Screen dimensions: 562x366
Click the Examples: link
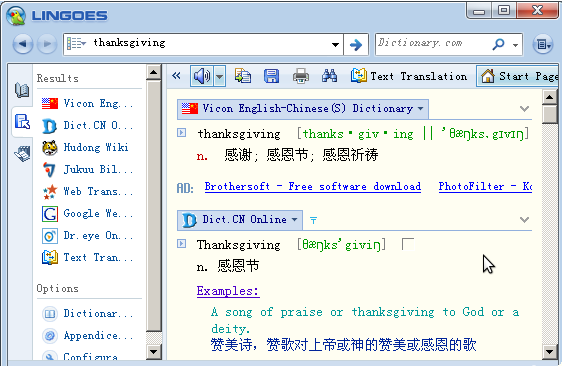tap(228, 291)
